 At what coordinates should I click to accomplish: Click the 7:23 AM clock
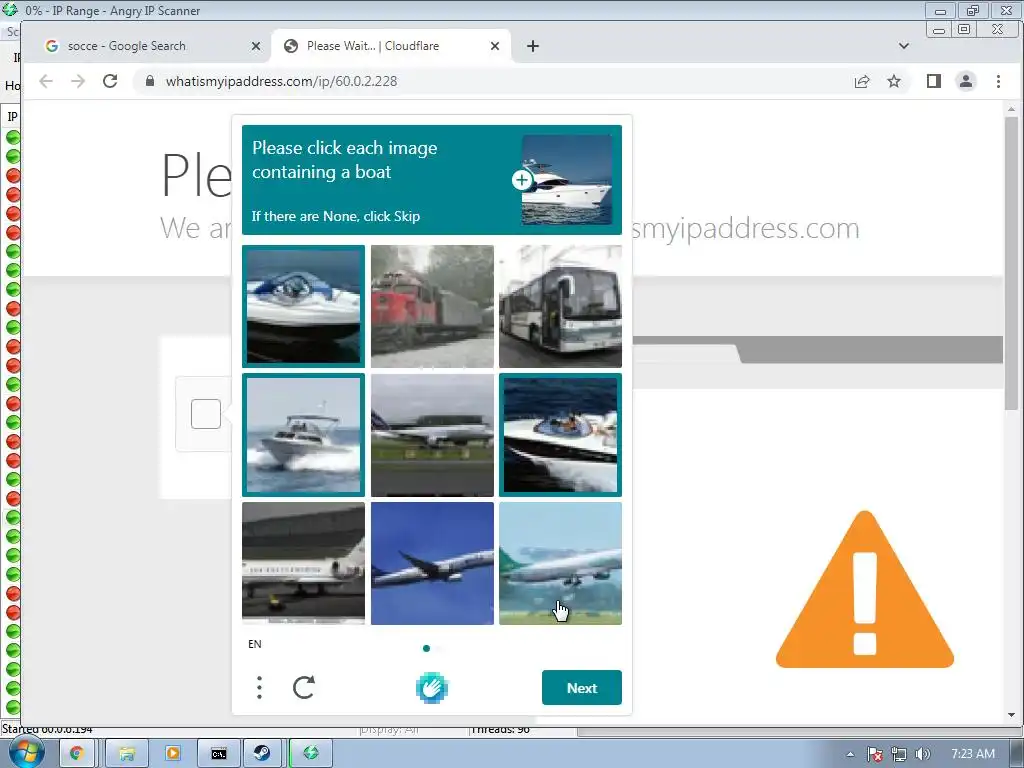(x=973, y=754)
